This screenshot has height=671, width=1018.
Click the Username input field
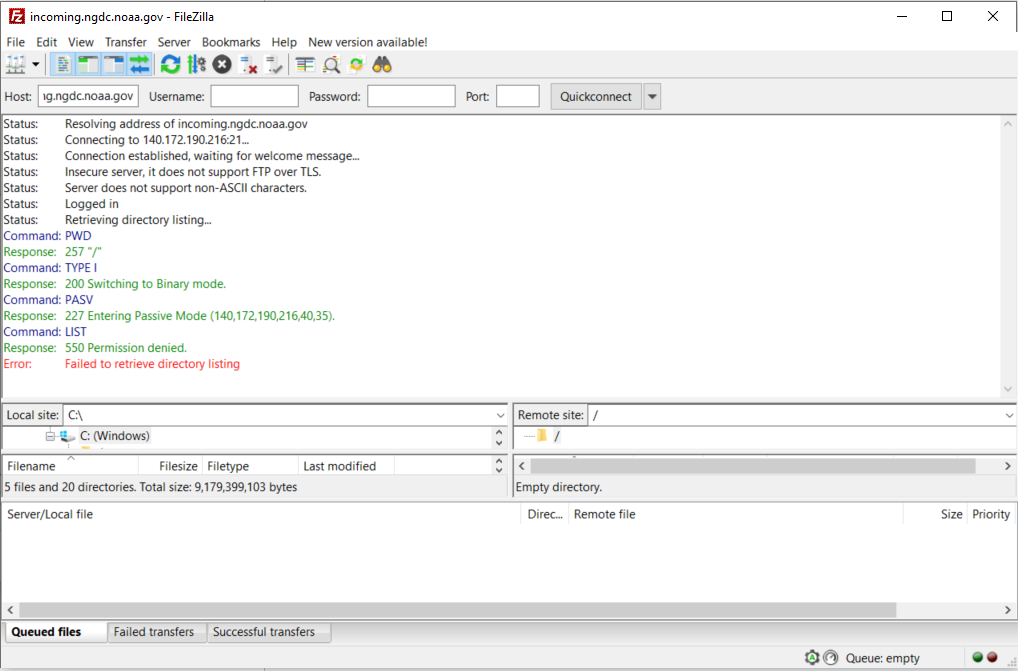[x=254, y=96]
